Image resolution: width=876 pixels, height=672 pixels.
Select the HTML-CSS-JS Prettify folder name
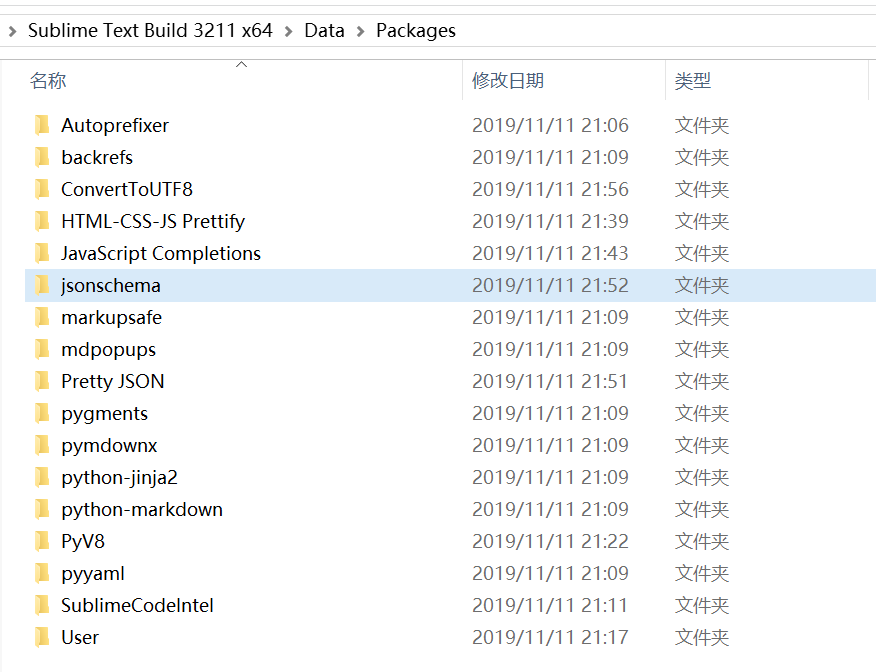pos(153,222)
